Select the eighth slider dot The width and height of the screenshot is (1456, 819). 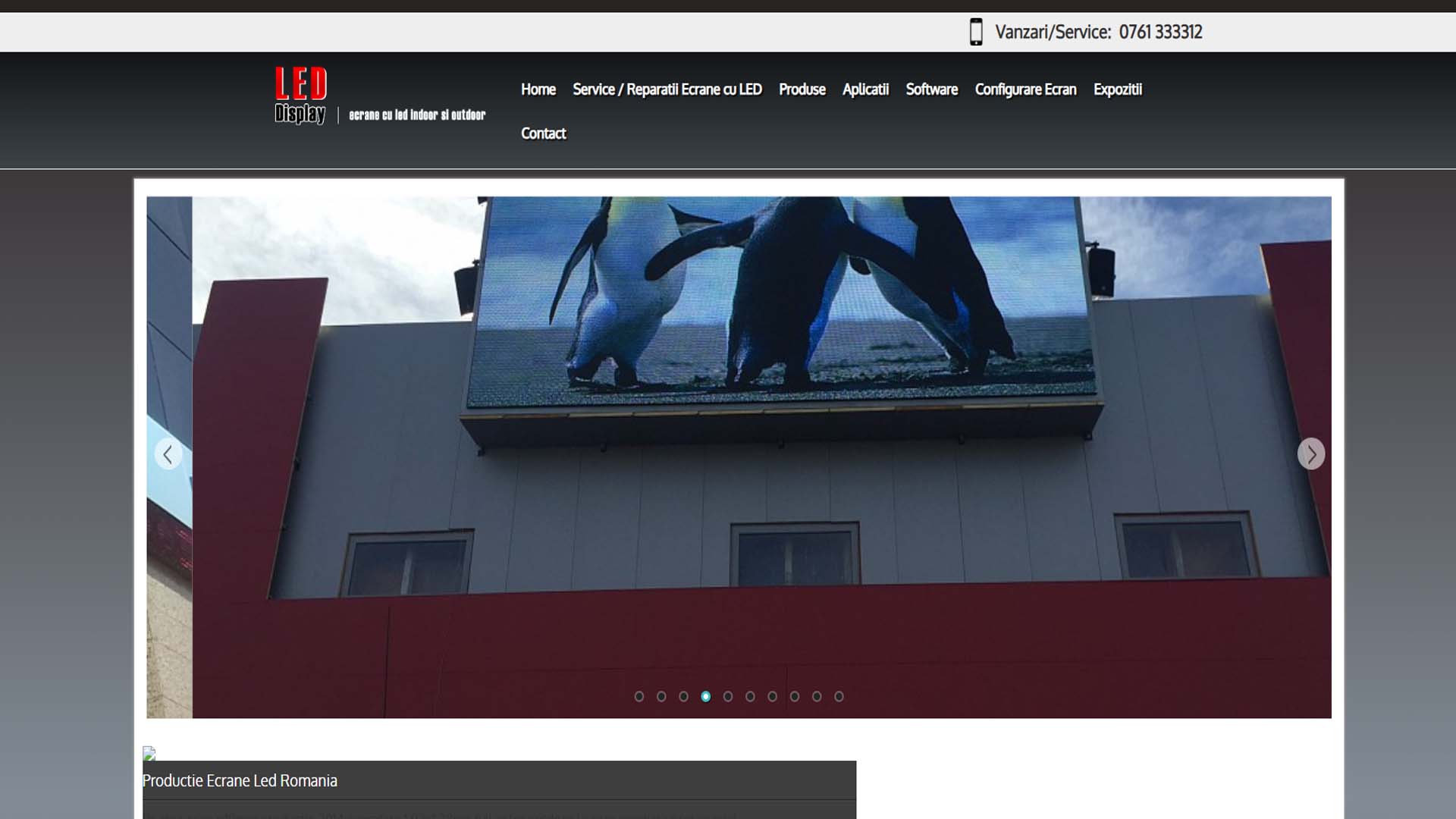[795, 696]
